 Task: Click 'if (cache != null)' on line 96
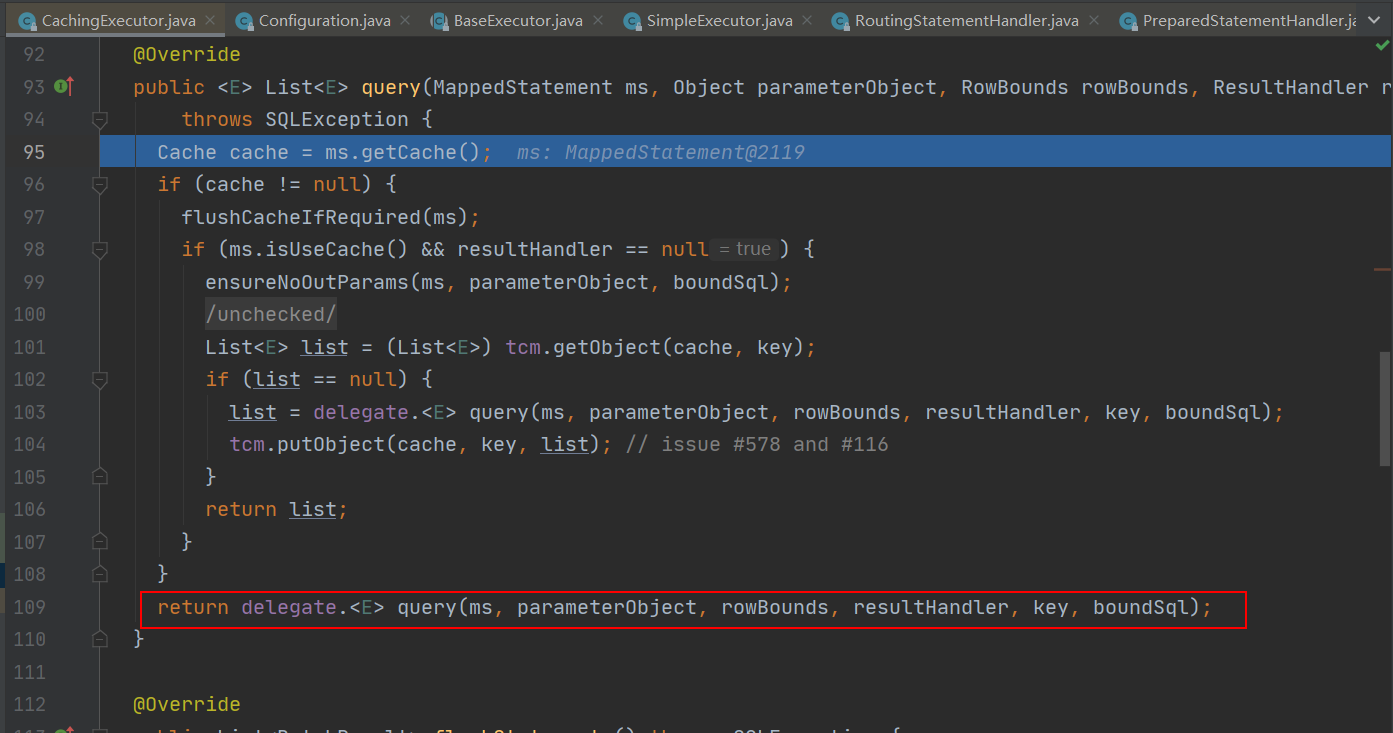tap(265, 184)
